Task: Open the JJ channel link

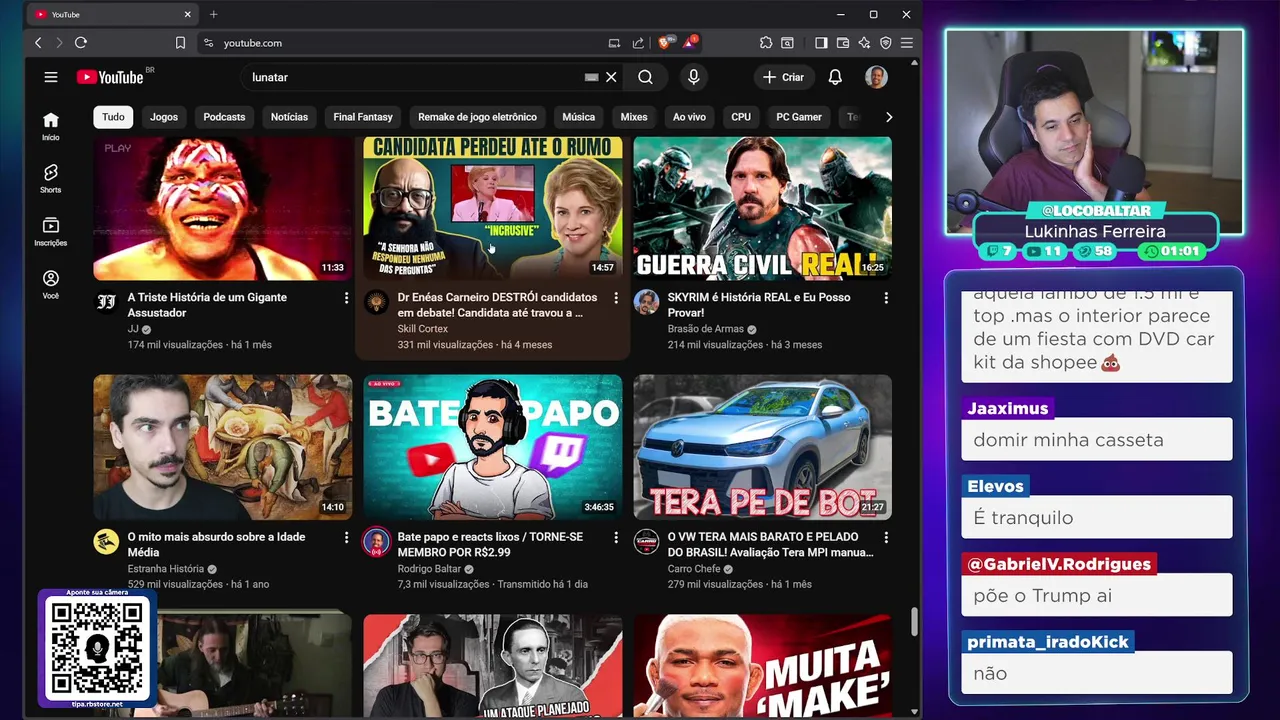Action: (x=133, y=329)
